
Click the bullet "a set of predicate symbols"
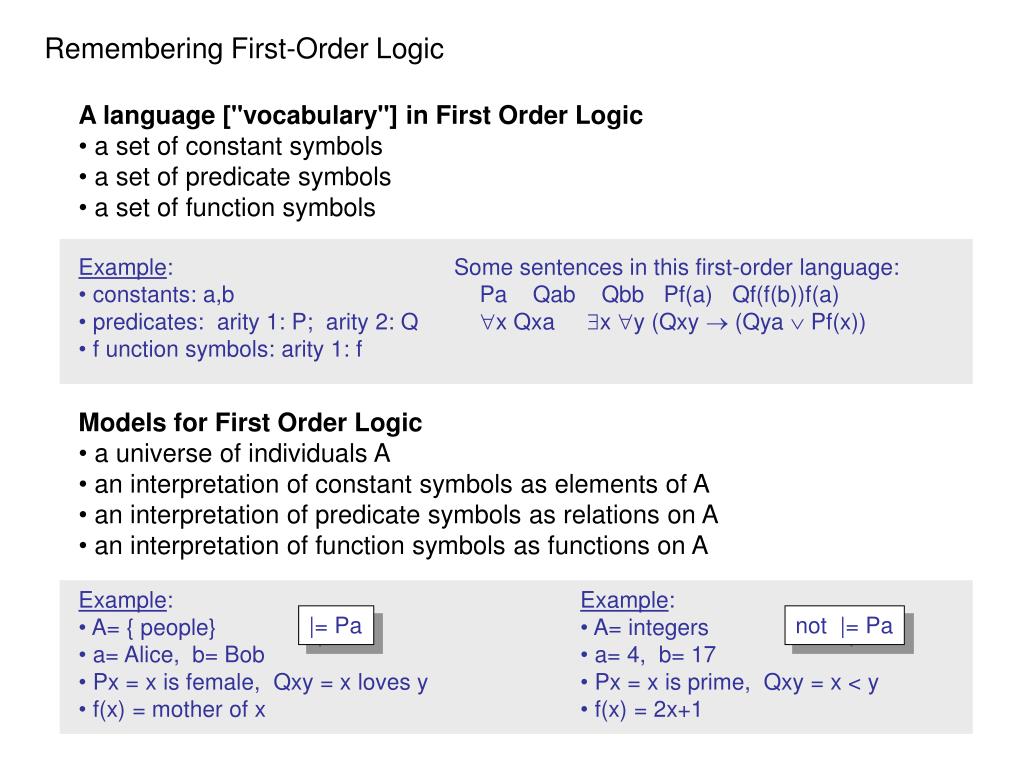[x=234, y=177]
